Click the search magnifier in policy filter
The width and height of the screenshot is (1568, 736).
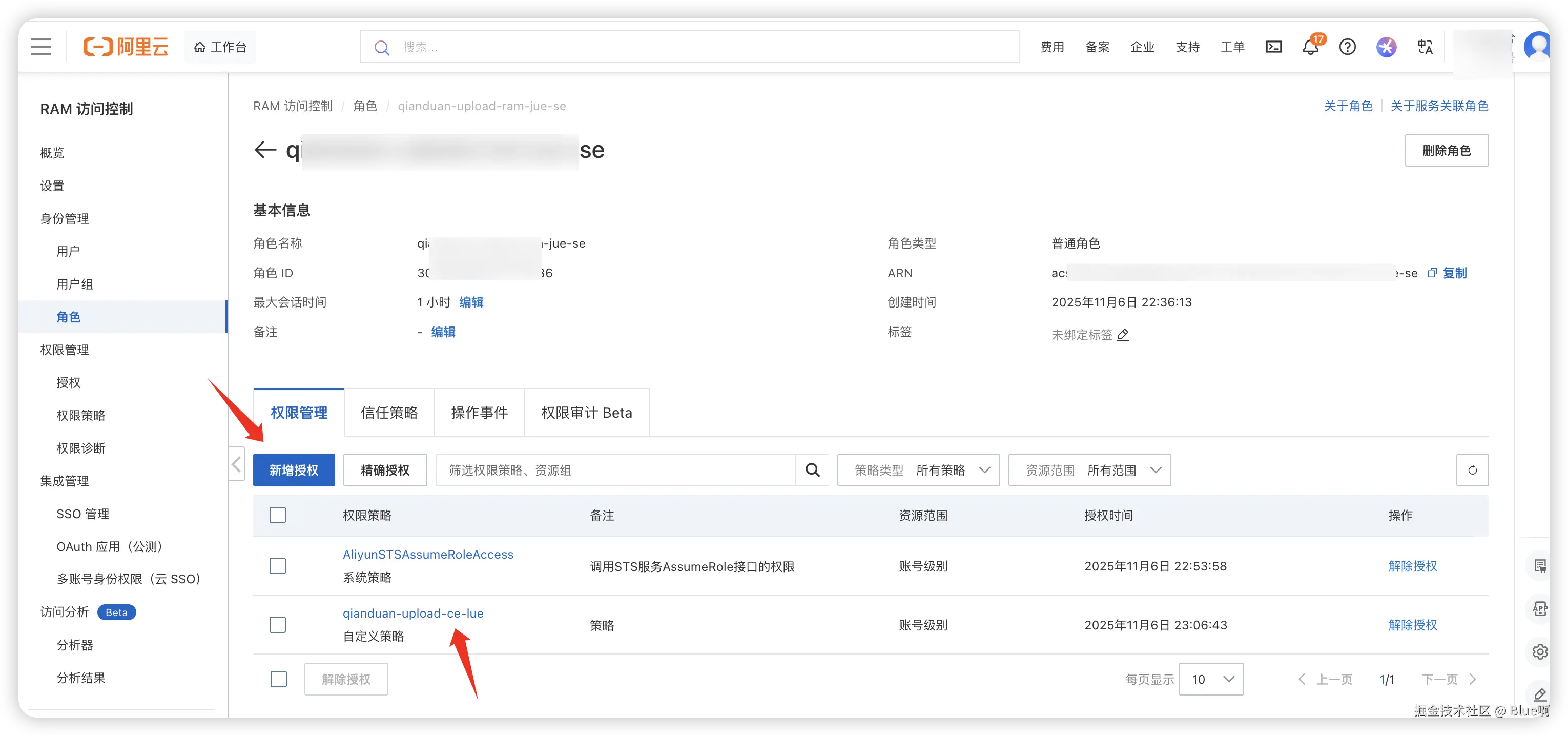[812, 470]
